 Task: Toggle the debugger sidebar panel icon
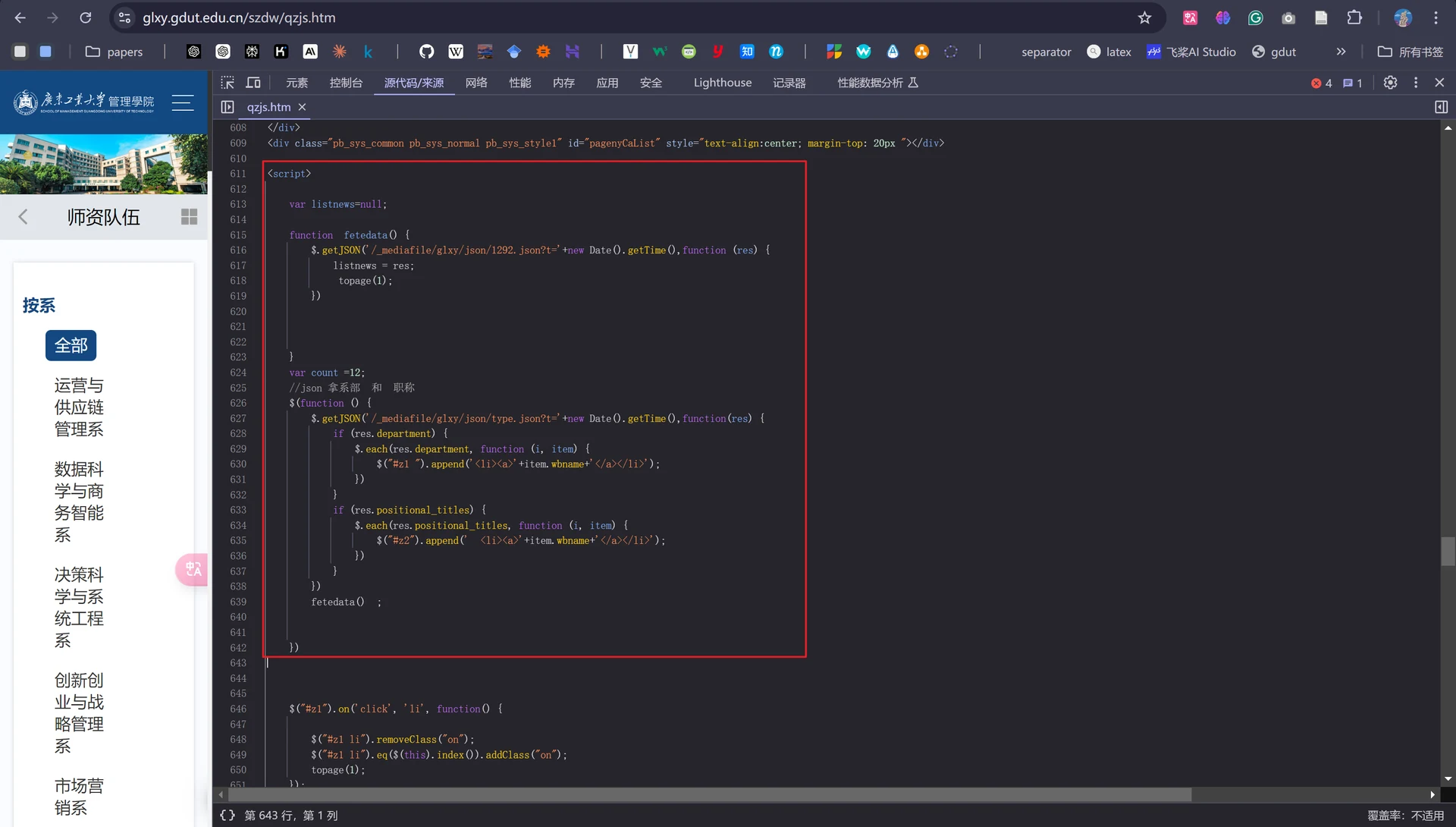pos(1442,107)
